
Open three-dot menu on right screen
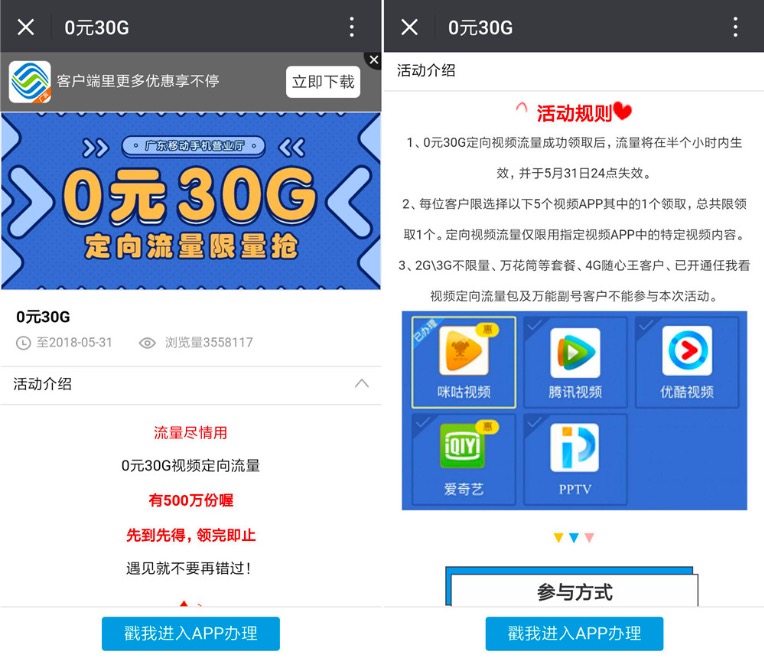(x=735, y=27)
